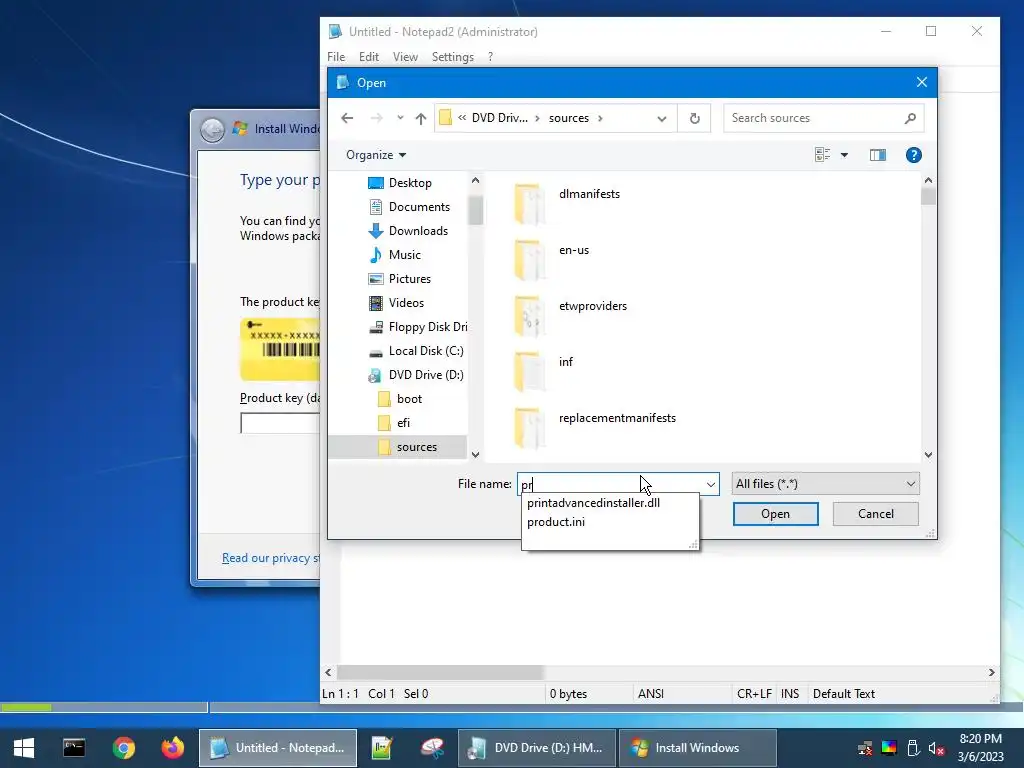
Task: Choose printadvancedinstaller.dll suggestion
Action: pyautogui.click(x=593, y=503)
